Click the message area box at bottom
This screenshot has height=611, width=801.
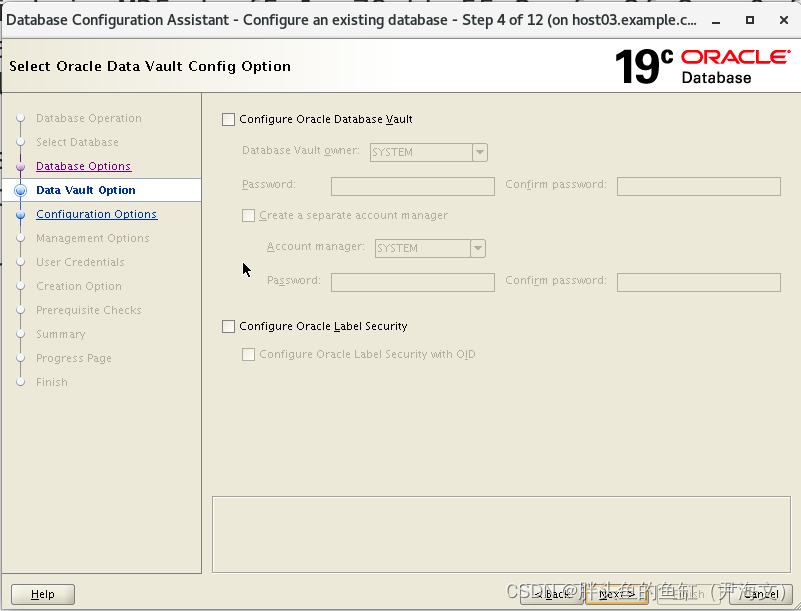[x=501, y=534]
